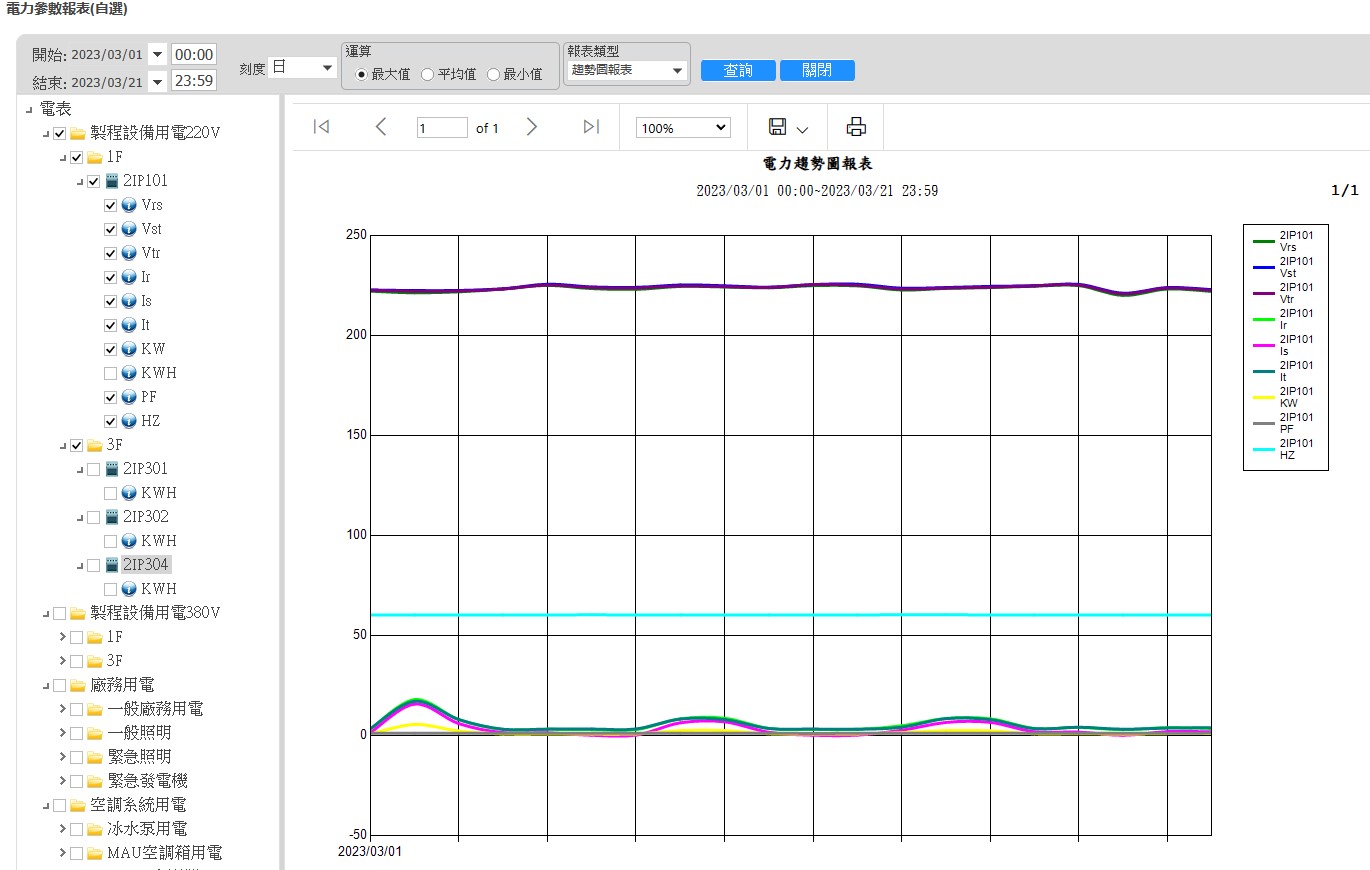Click folder icon of 製程設備用電220V
The width and height of the screenshot is (1370, 870).
[x=77, y=133]
